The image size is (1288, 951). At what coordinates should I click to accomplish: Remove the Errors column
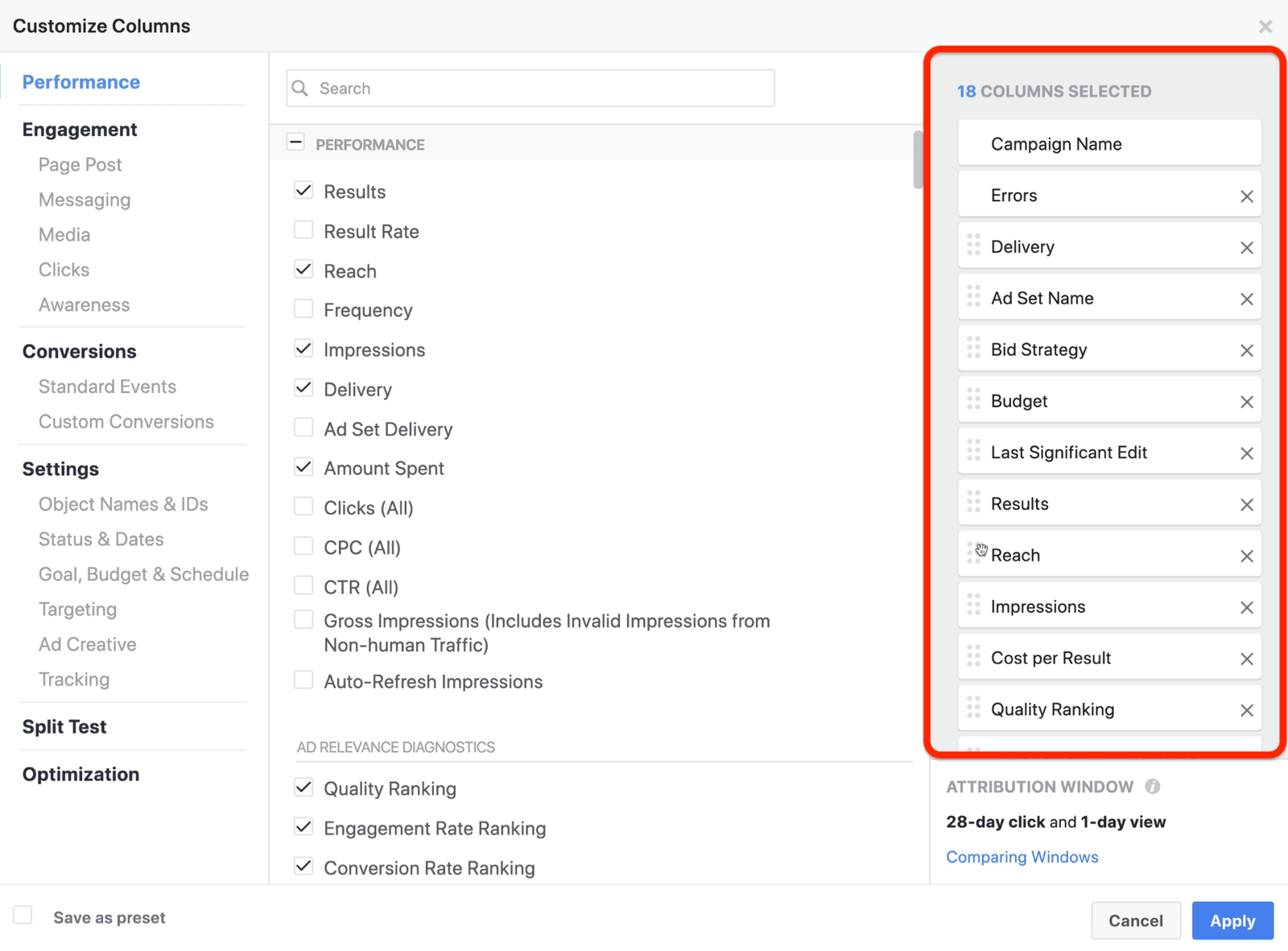pos(1247,195)
